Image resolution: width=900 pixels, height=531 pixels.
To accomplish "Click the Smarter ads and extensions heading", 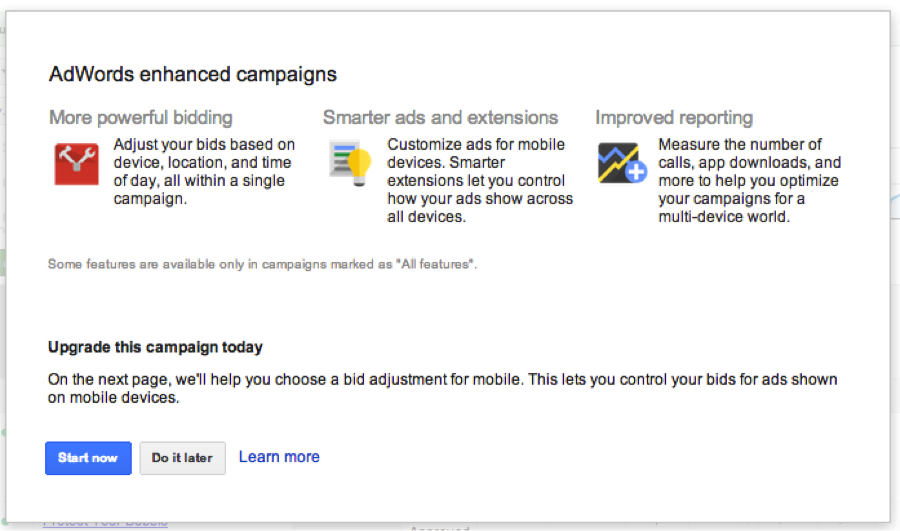I will coord(440,118).
